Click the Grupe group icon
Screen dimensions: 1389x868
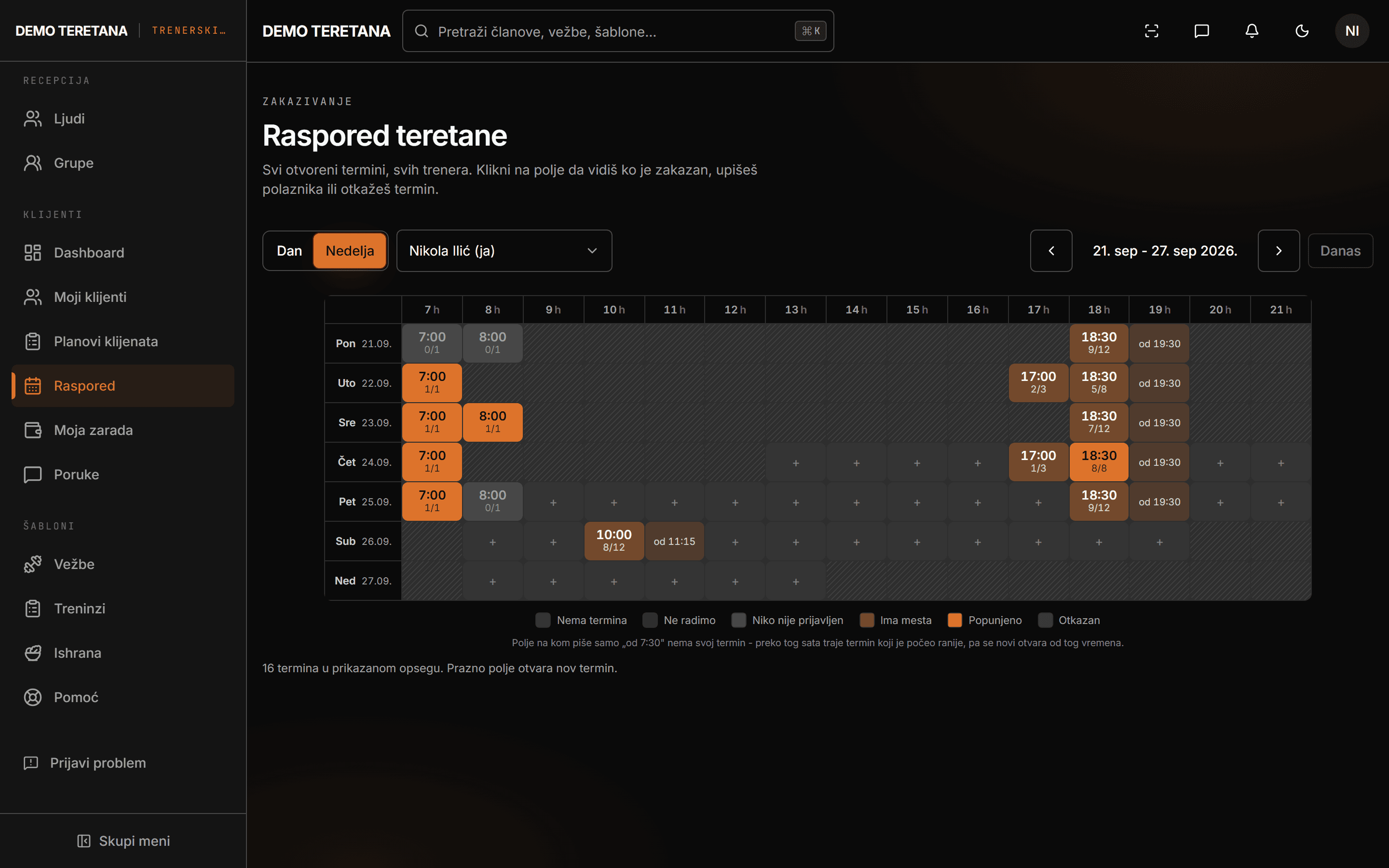(33, 163)
